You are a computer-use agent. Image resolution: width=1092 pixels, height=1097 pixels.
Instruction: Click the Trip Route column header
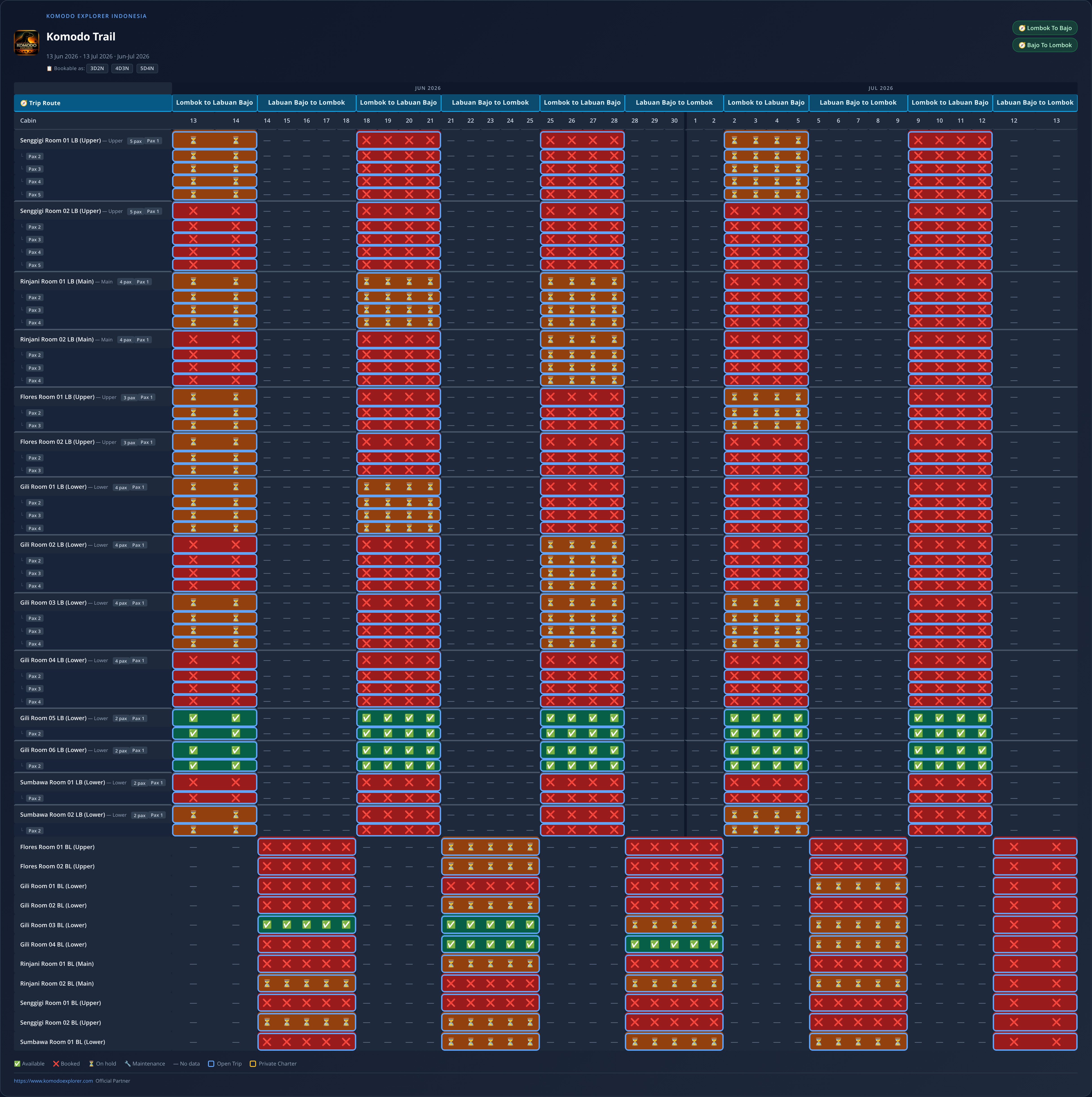tap(93, 103)
